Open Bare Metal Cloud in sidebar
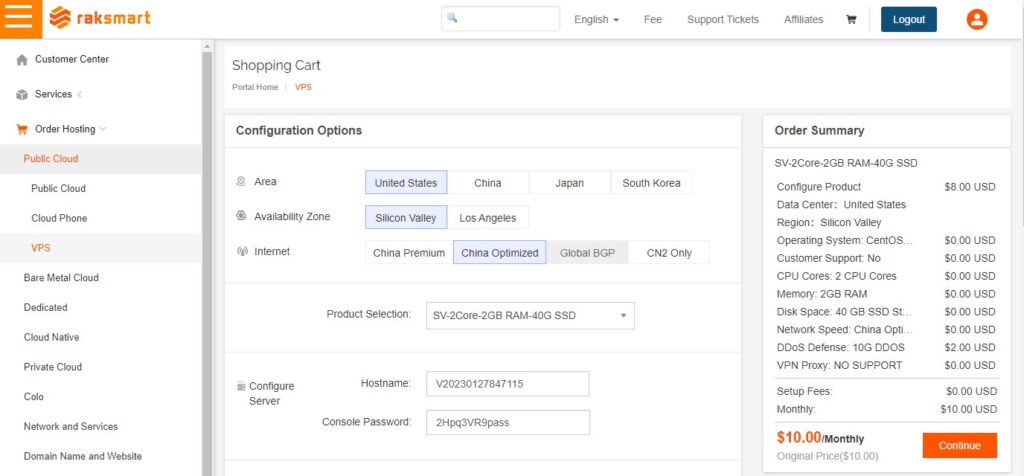The width and height of the screenshot is (1024, 476). (x=61, y=278)
